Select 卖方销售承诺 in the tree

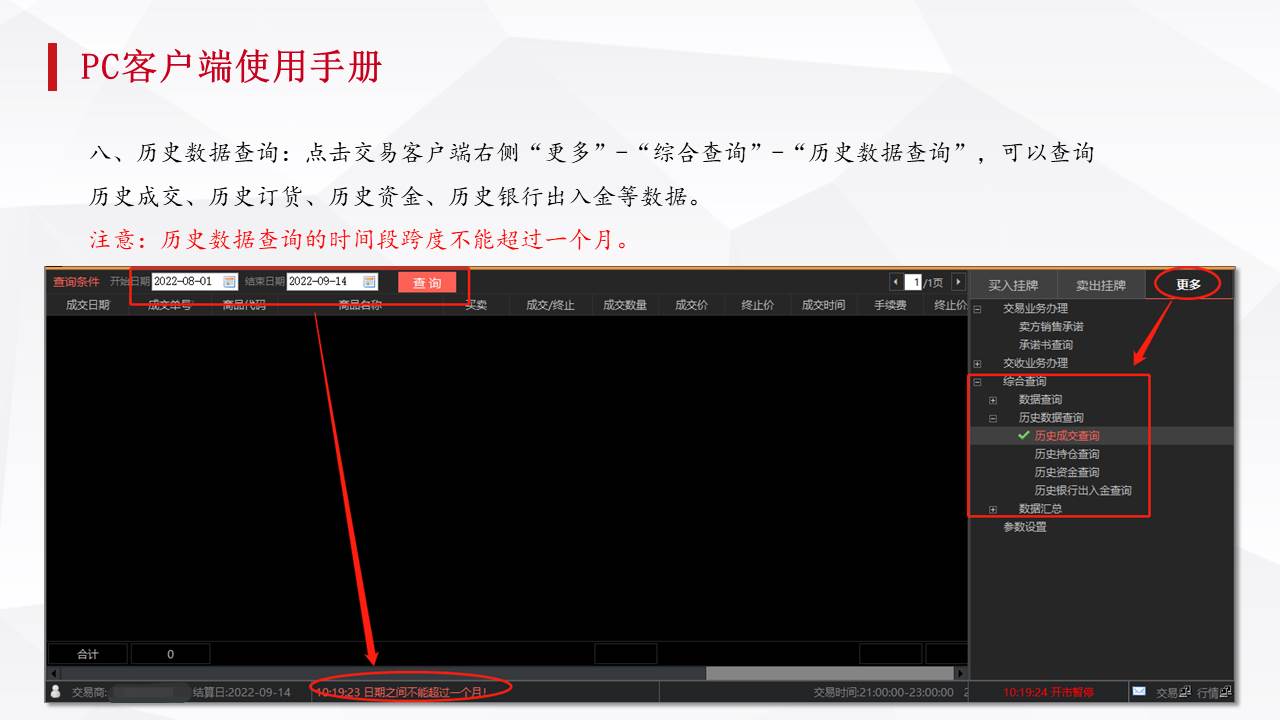1051,327
